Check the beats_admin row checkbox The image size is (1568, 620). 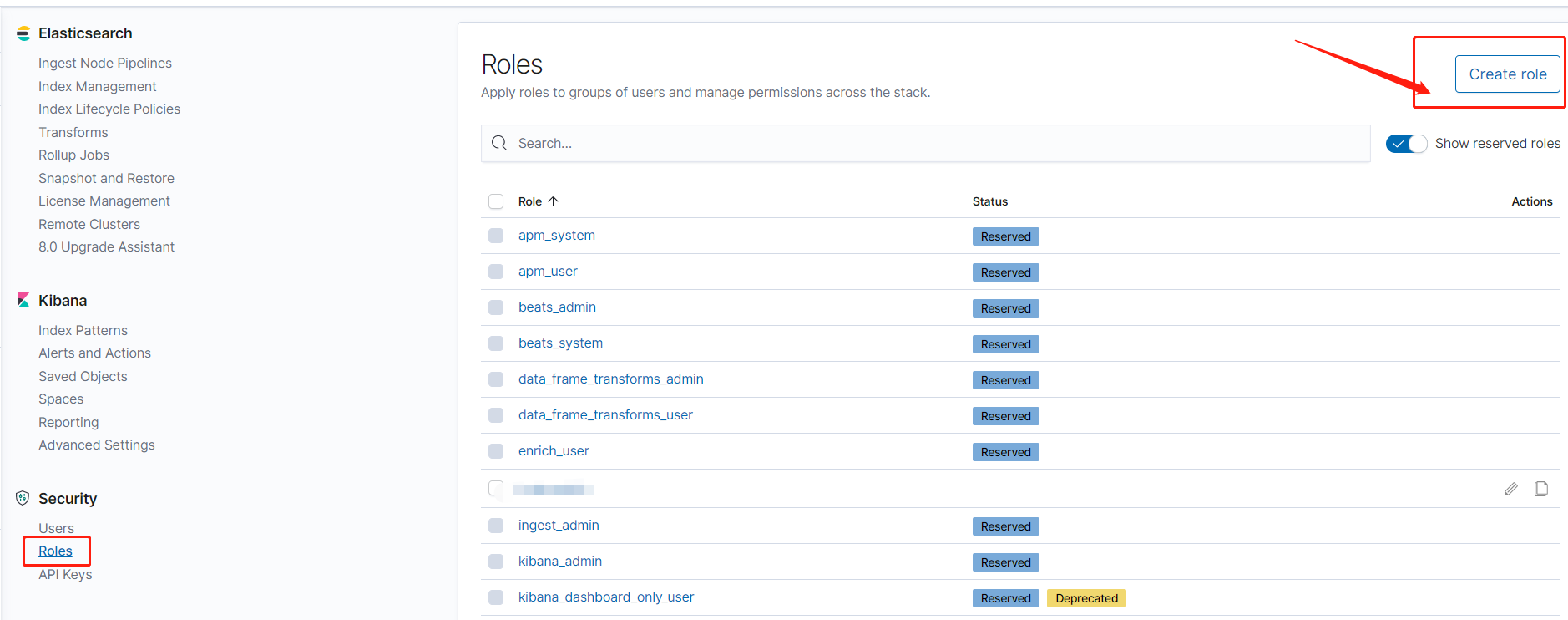(496, 307)
